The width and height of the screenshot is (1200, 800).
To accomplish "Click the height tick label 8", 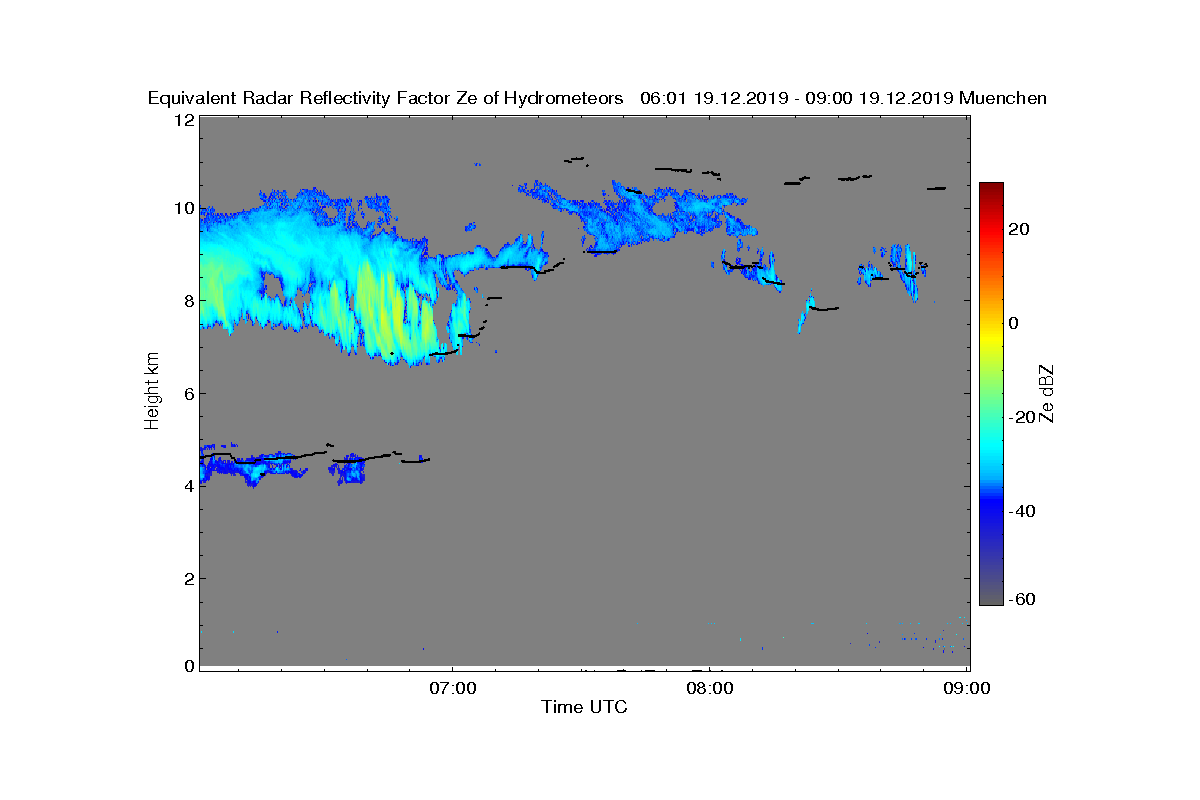I will 188,300.
